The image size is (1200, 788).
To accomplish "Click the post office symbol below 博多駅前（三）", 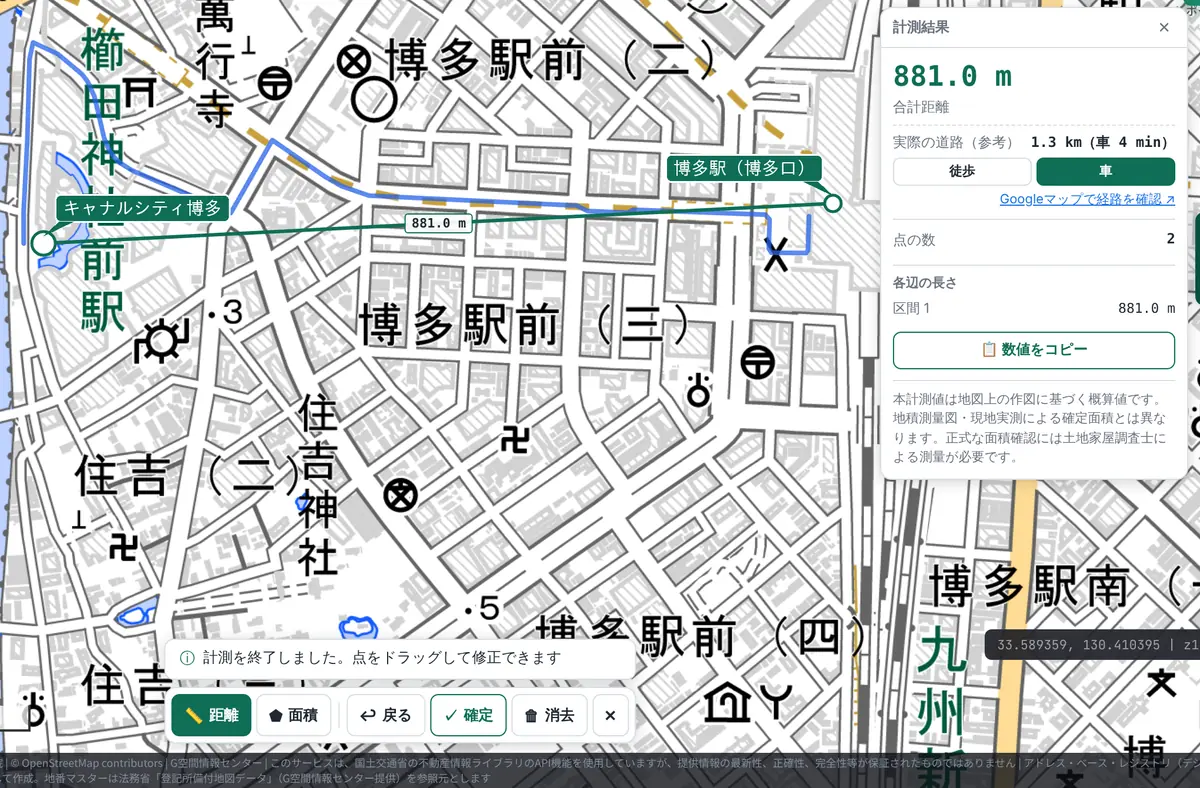I will (758, 361).
